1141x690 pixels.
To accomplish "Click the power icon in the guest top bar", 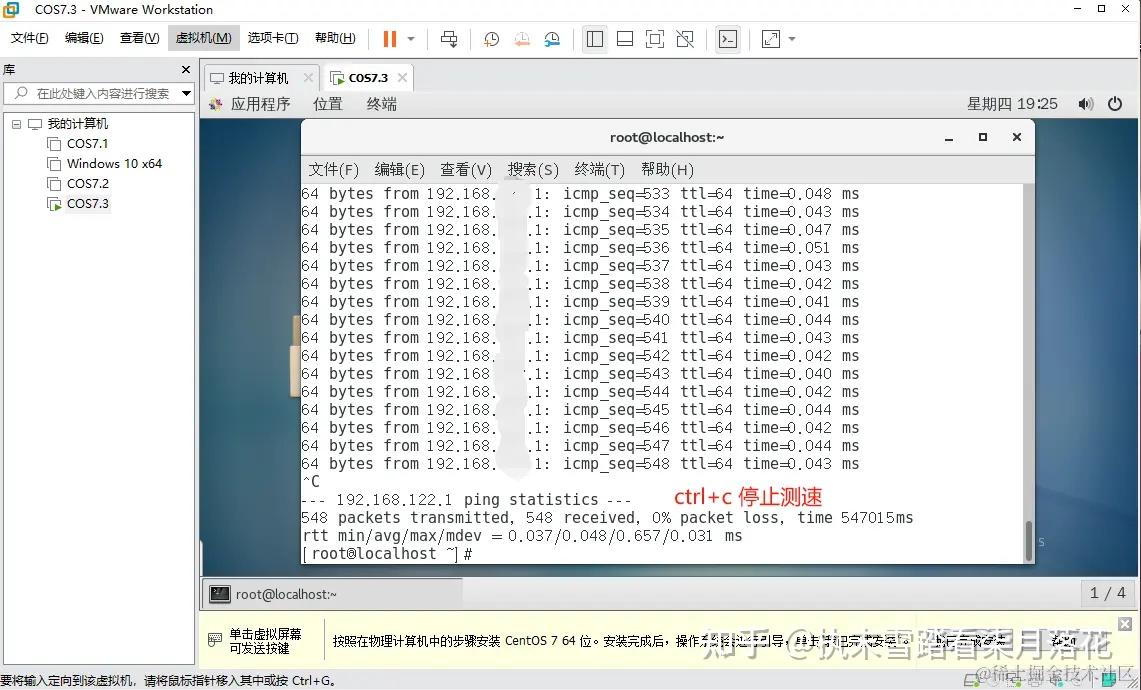I will click(x=1116, y=102).
